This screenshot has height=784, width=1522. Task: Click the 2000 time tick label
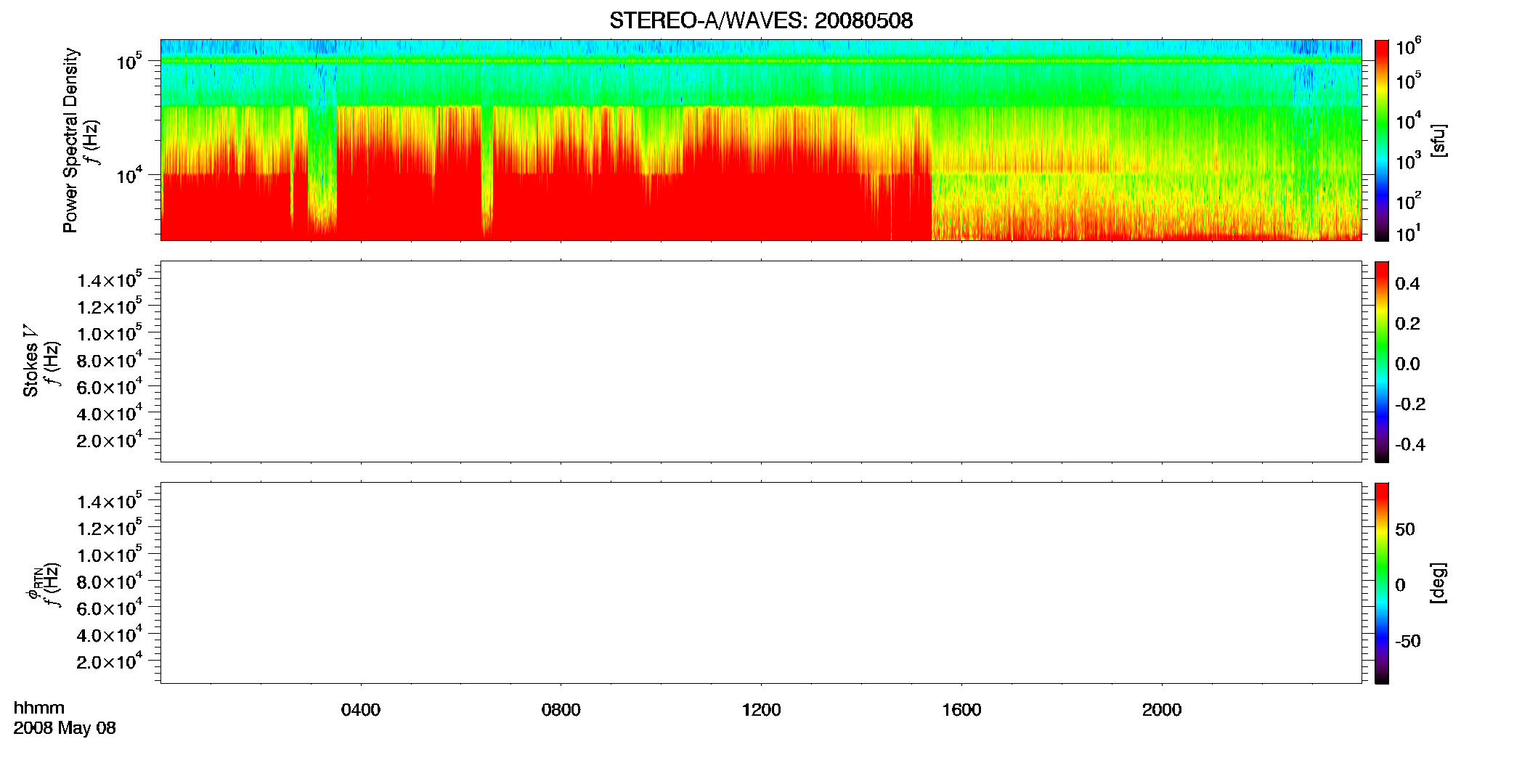point(1162,710)
